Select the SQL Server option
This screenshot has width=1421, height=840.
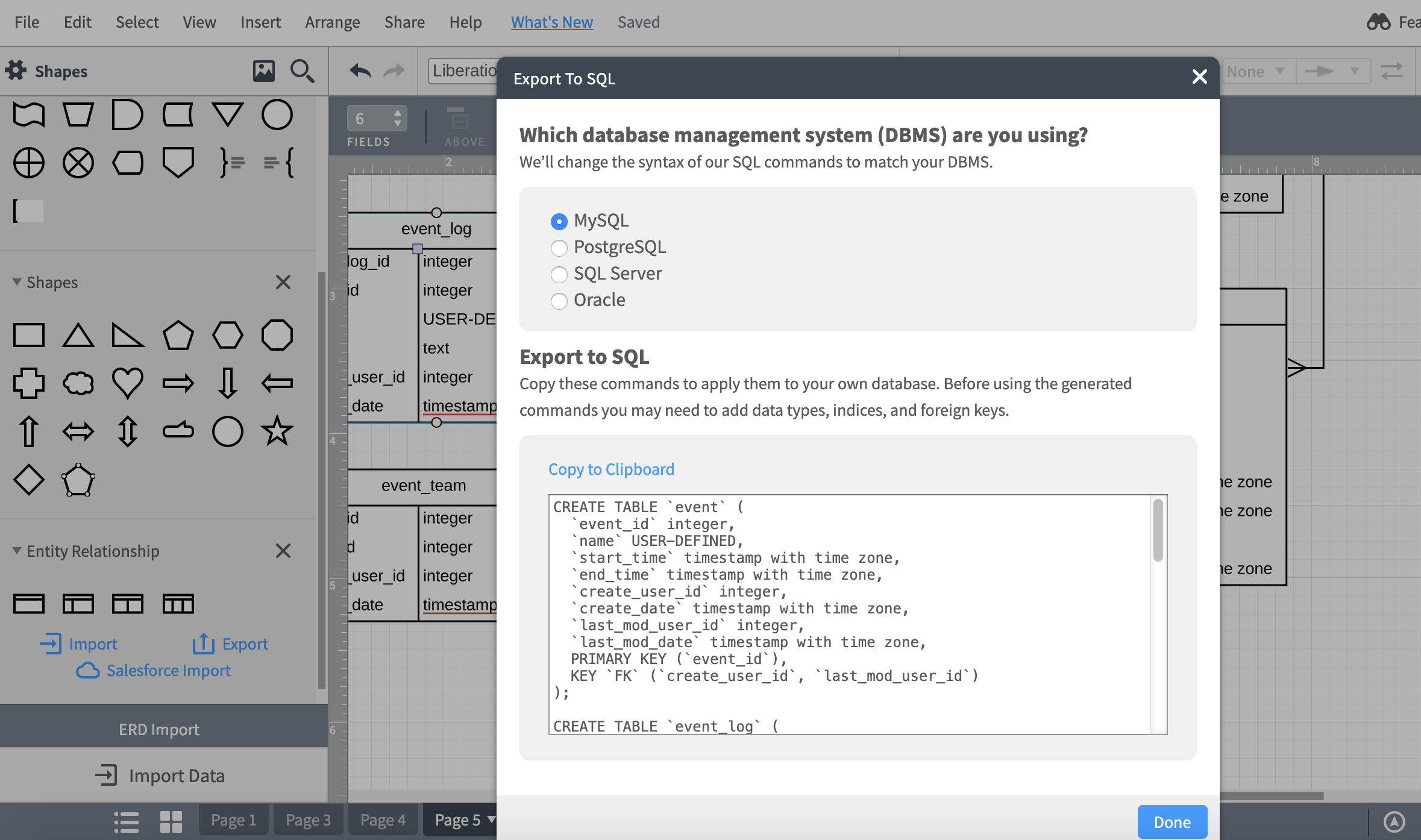(559, 275)
